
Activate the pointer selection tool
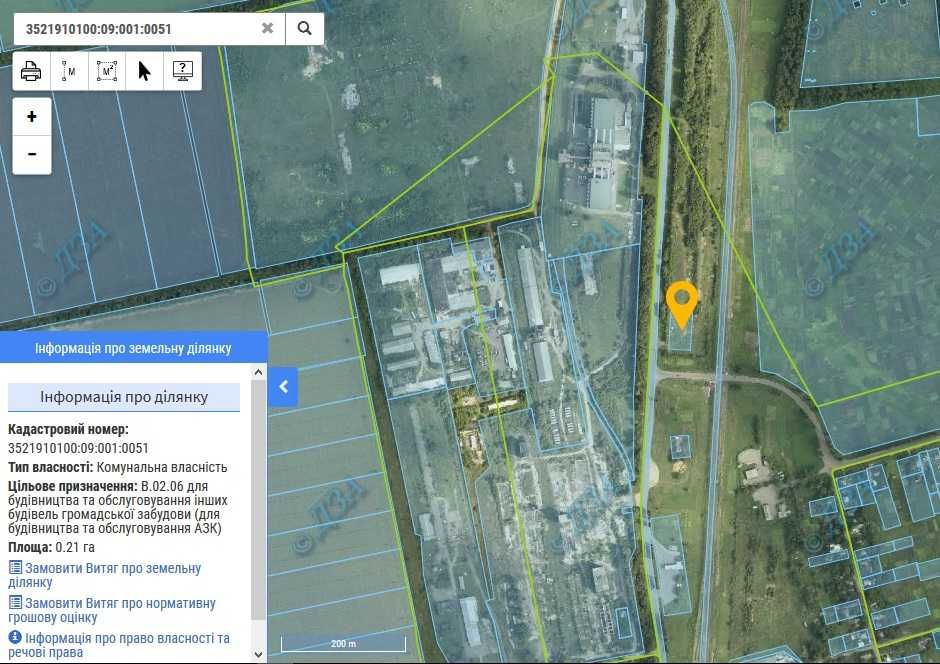[x=144, y=71]
